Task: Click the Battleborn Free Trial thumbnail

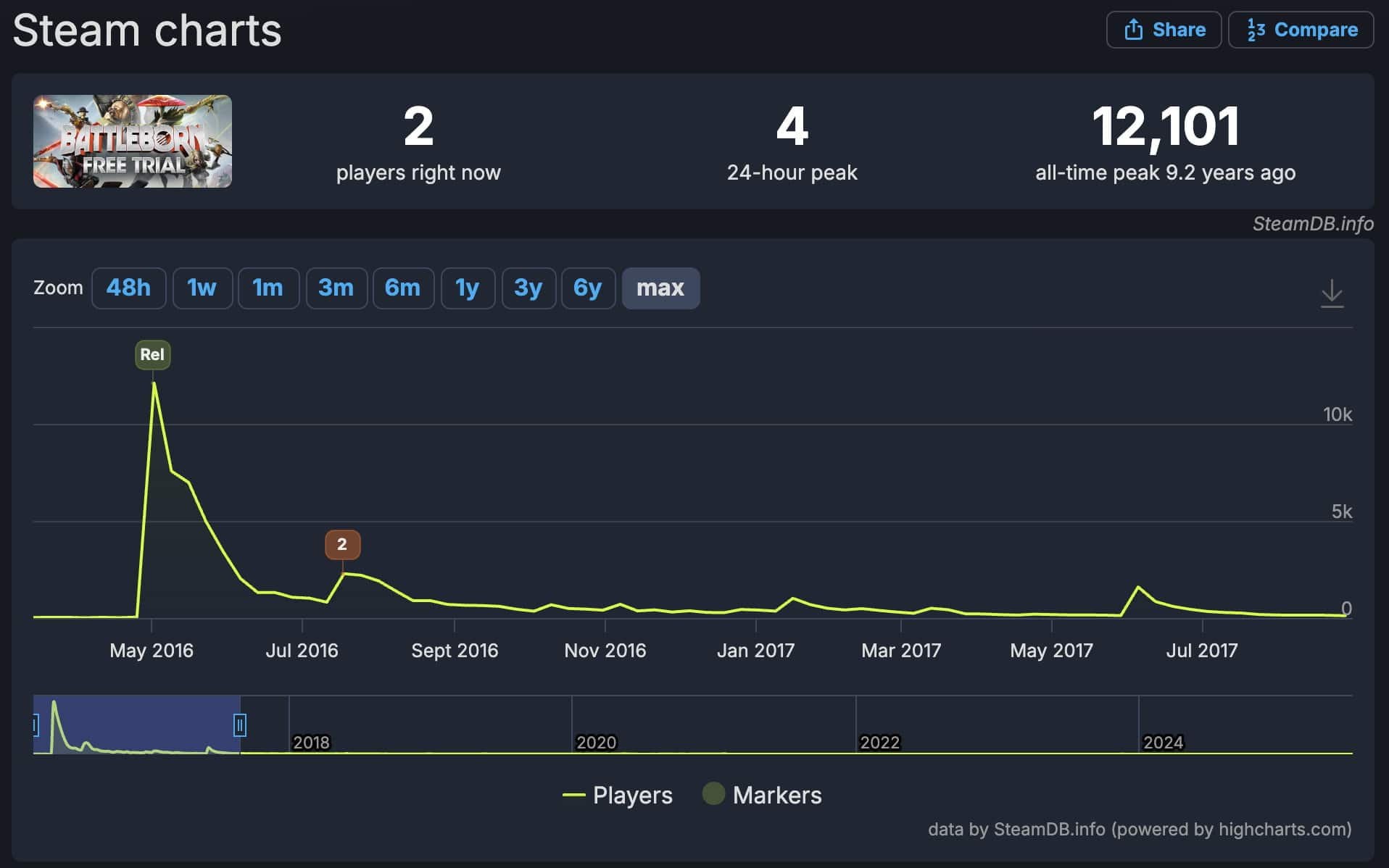Action: [133, 141]
